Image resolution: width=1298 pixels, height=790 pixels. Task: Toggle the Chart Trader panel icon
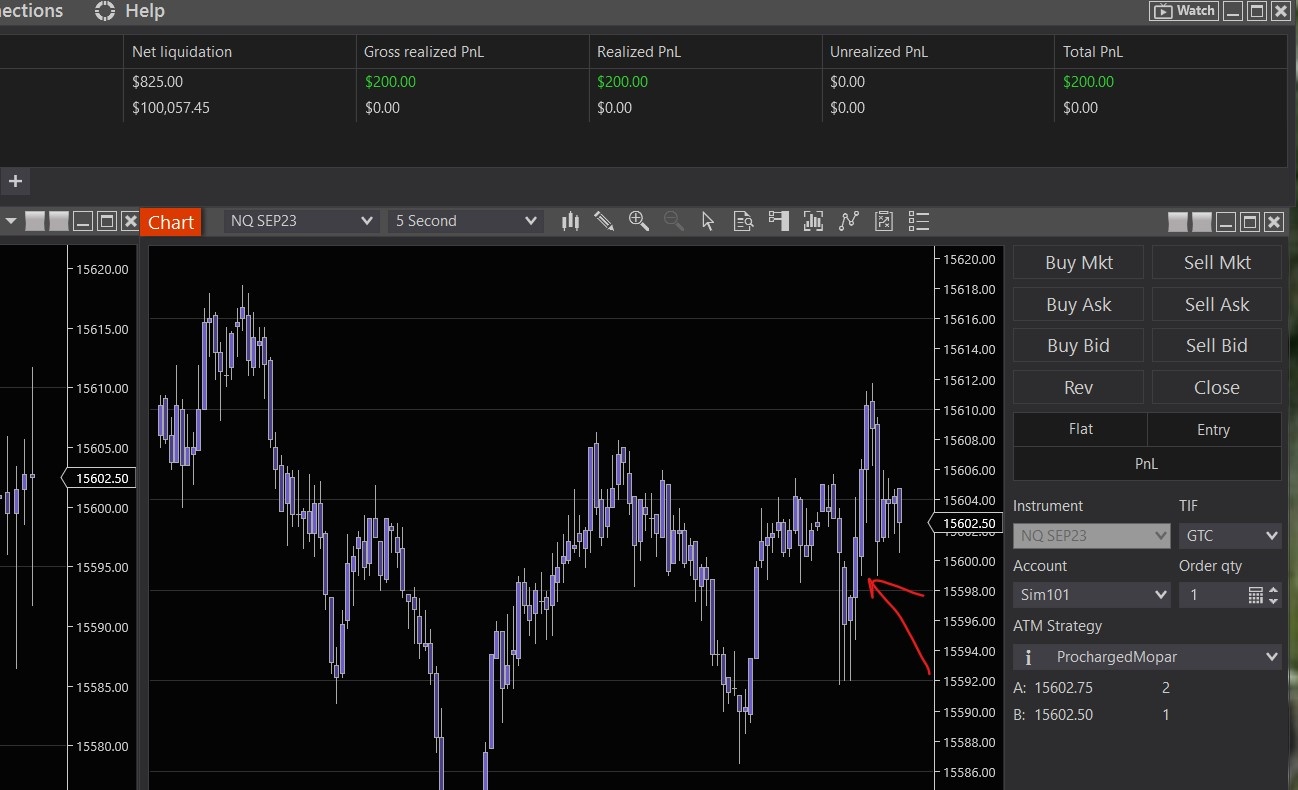coord(778,221)
